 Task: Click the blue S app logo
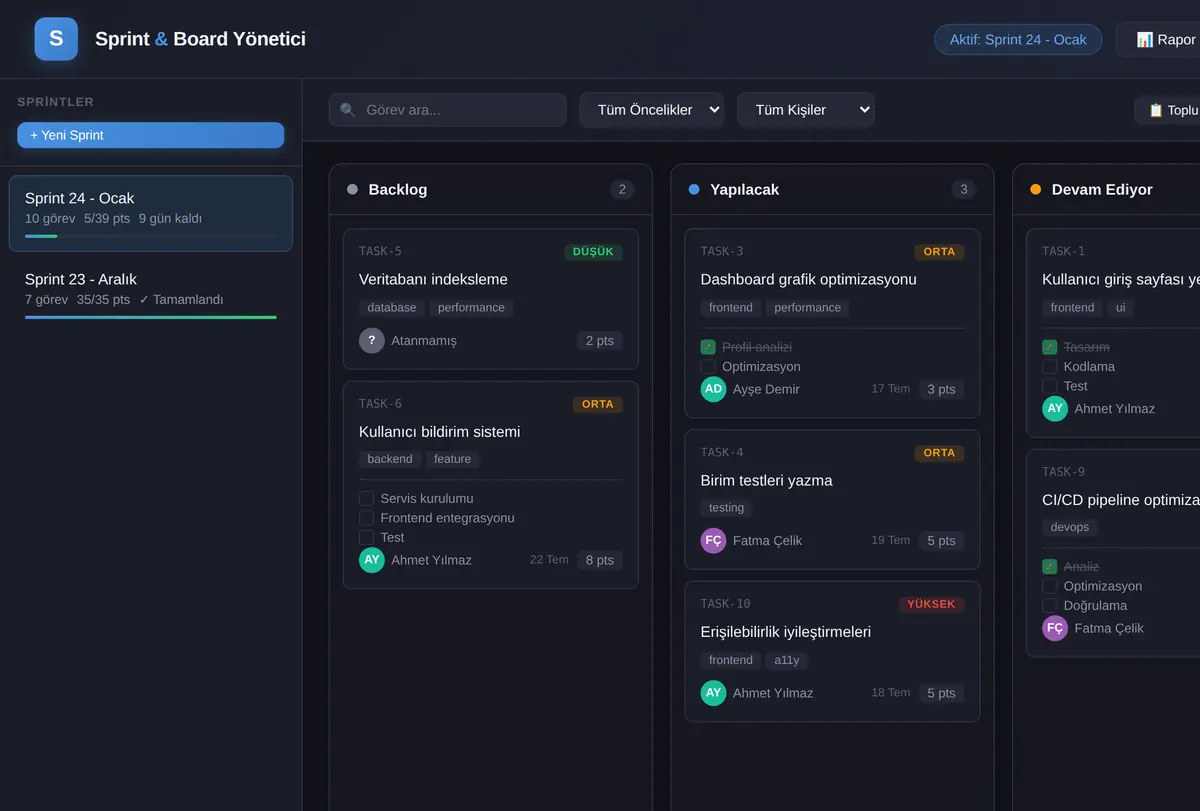pyautogui.click(x=56, y=39)
